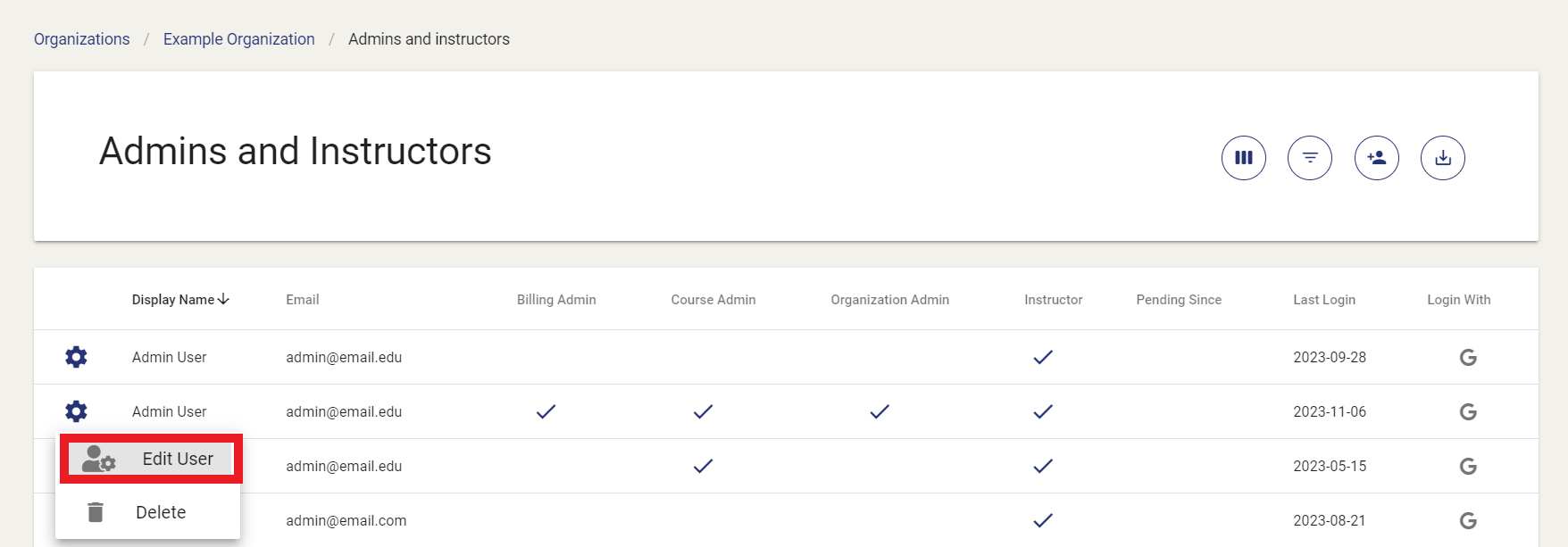Click the Course Admin column header
Screen dimensions: 1568x547
point(713,300)
